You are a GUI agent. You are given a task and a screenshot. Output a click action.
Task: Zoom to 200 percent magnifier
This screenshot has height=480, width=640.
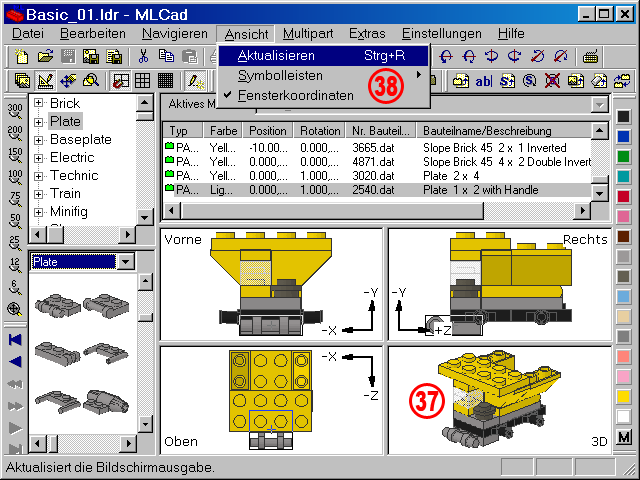(15, 133)
